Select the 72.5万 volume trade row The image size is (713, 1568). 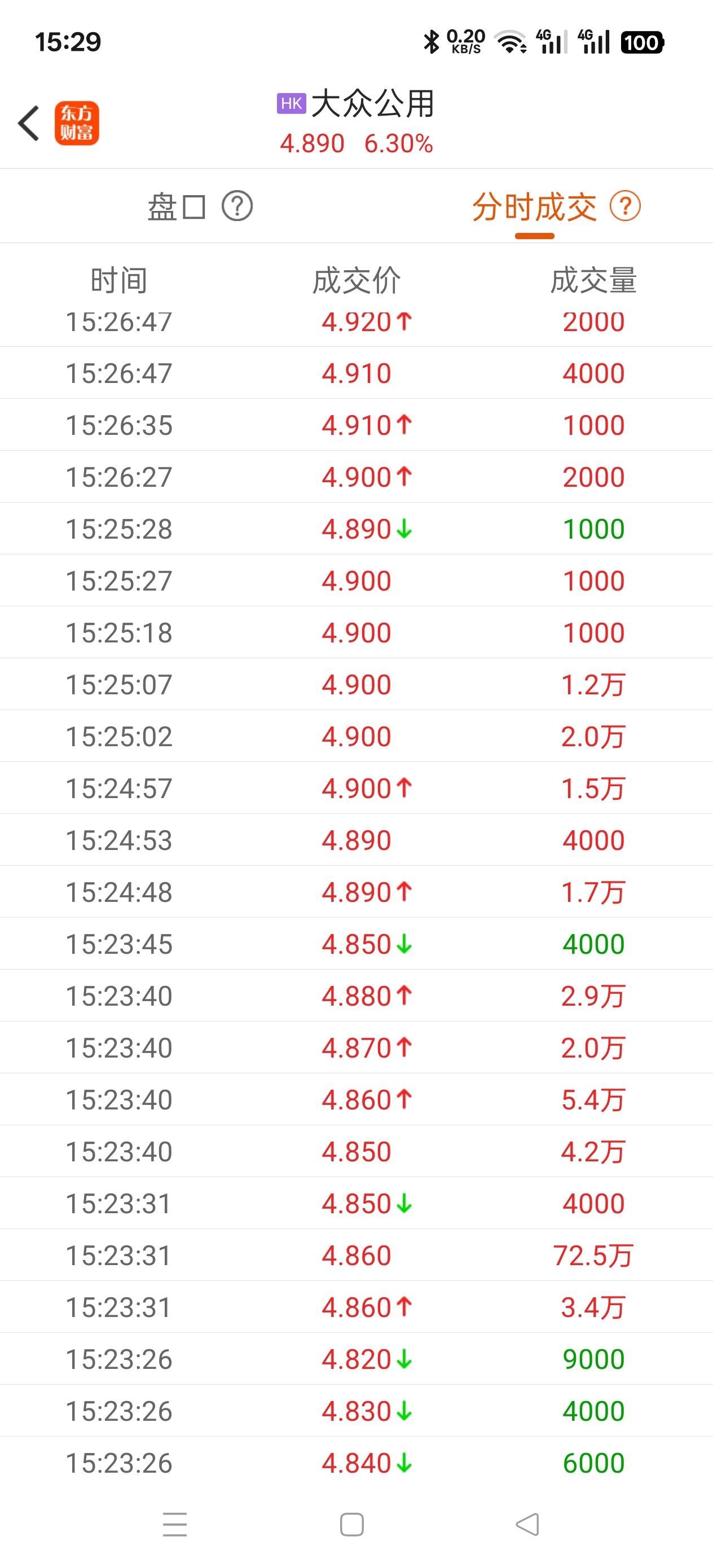356,1255
